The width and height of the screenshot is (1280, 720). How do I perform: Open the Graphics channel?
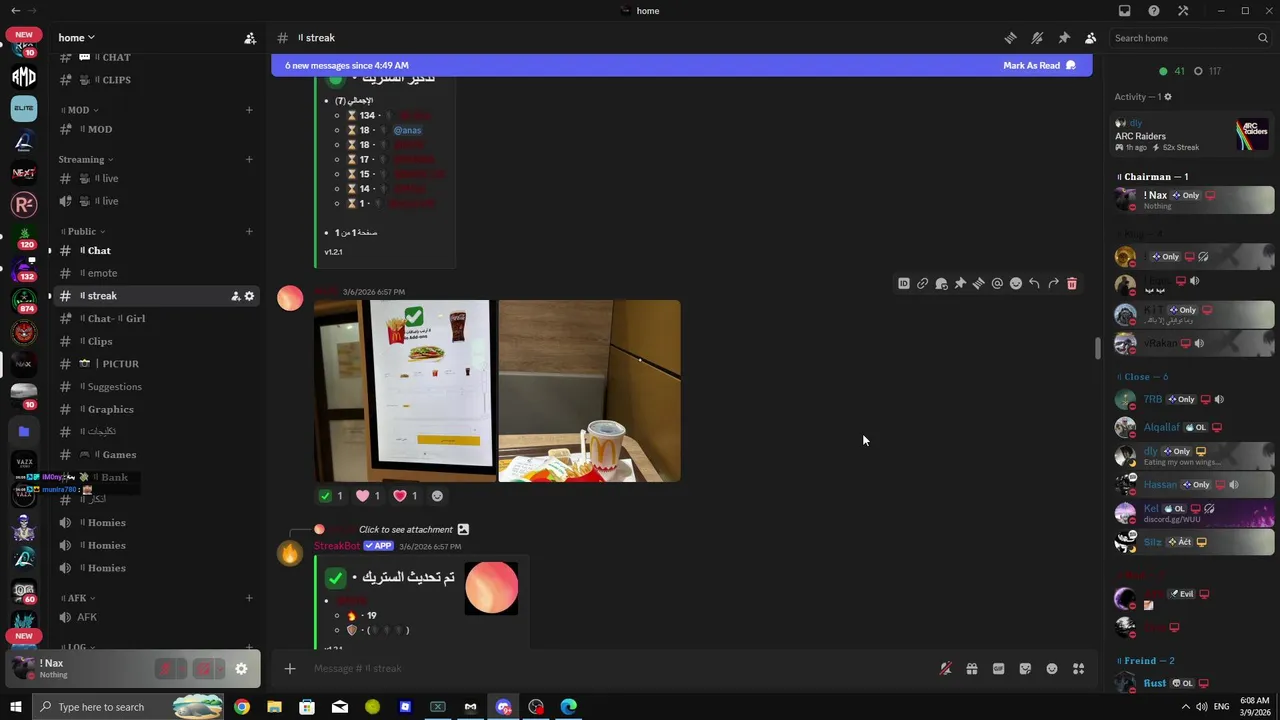154,409
